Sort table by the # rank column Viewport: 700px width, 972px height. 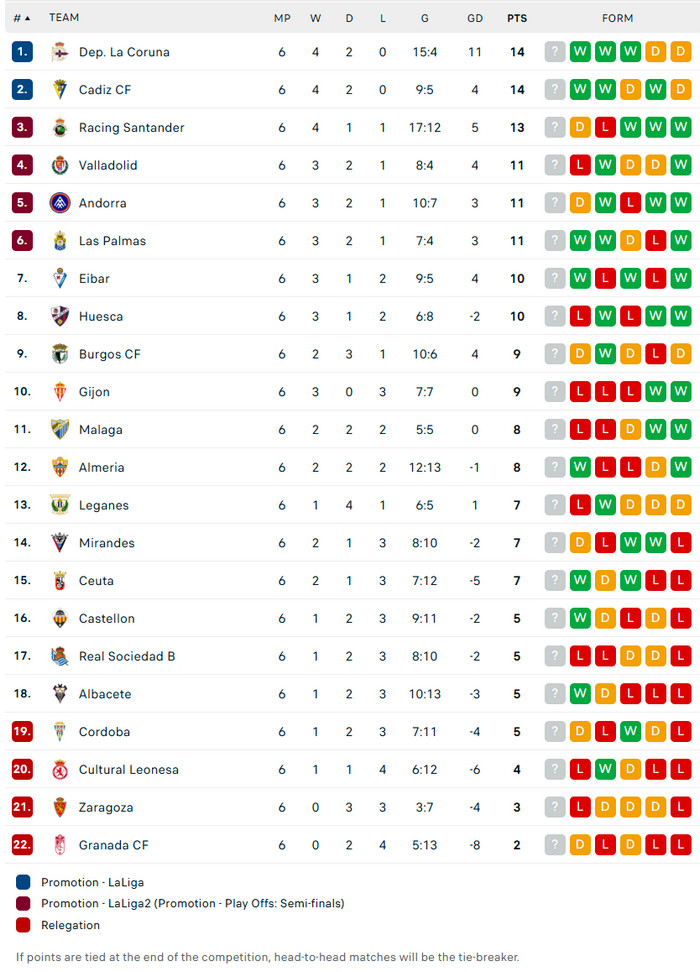pos(21,18)
